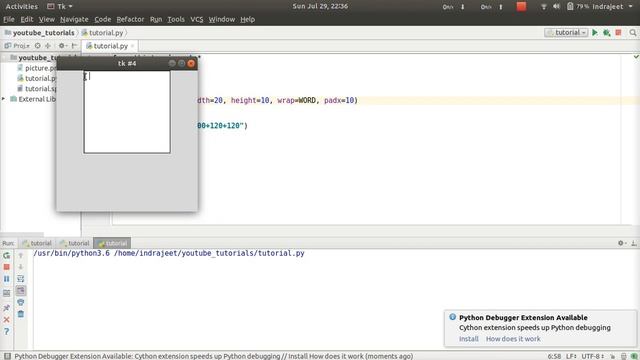
Task: Open help via the question mark icon
Action: click(7, 331)
